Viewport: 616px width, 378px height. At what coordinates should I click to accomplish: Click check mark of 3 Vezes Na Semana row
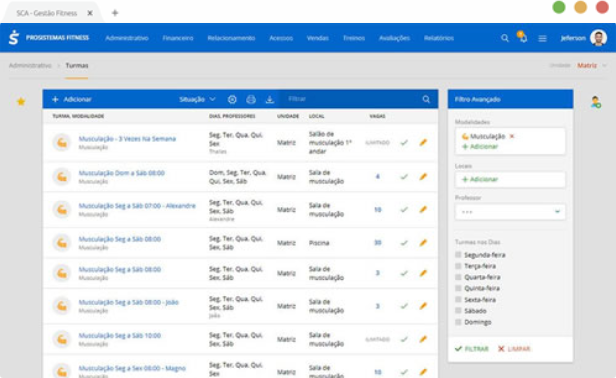click(404, 143)
